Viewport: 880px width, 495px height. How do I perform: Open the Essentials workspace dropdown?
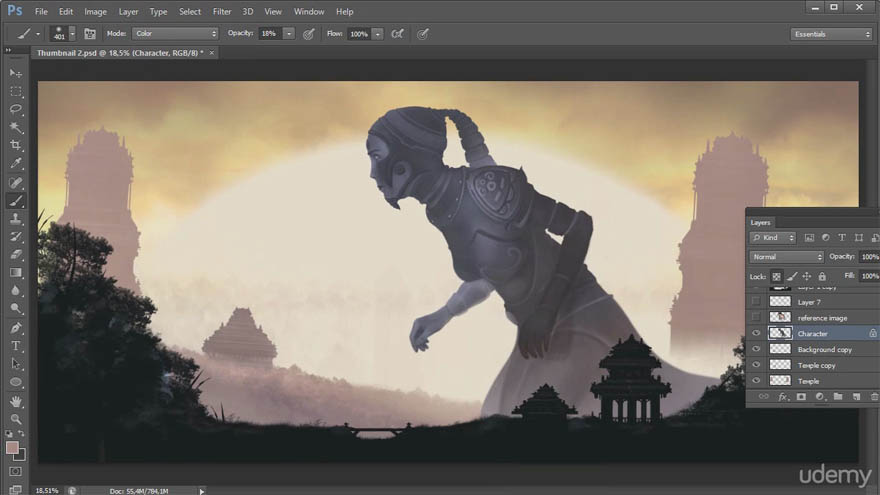coord(831,34)
